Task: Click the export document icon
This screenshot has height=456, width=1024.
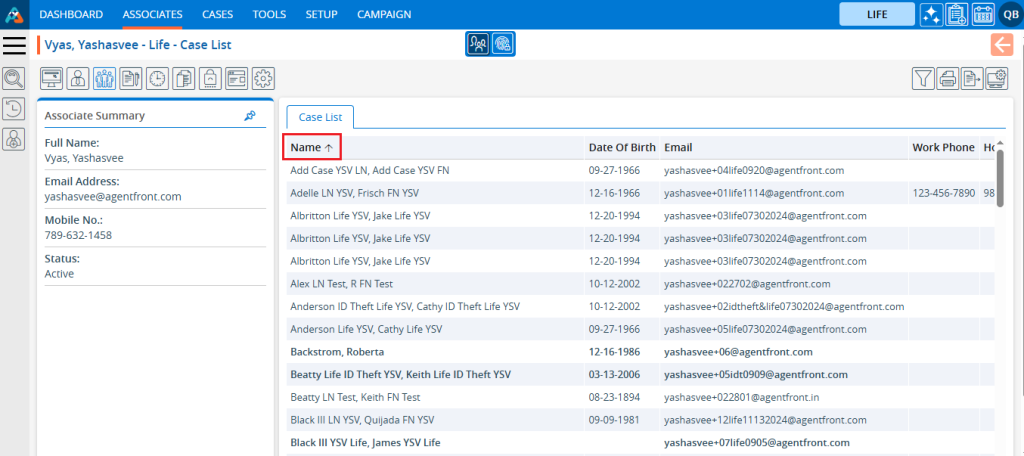Action: pos(972,79)
